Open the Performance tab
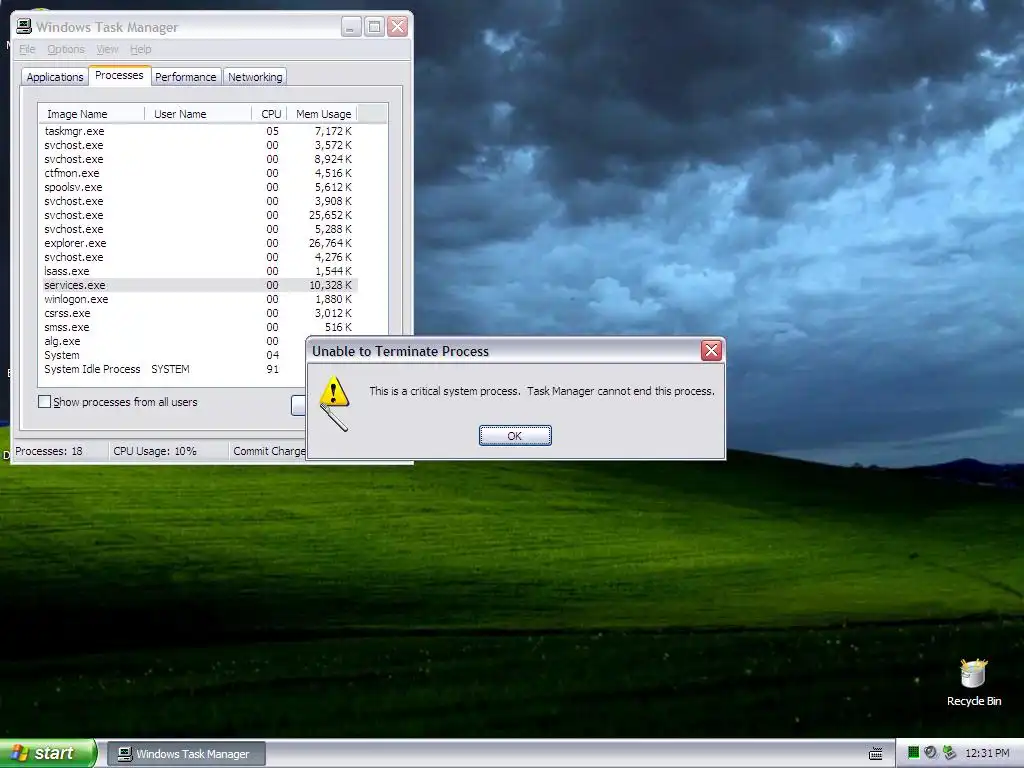The image size is (1024, 768). [185, 77]
